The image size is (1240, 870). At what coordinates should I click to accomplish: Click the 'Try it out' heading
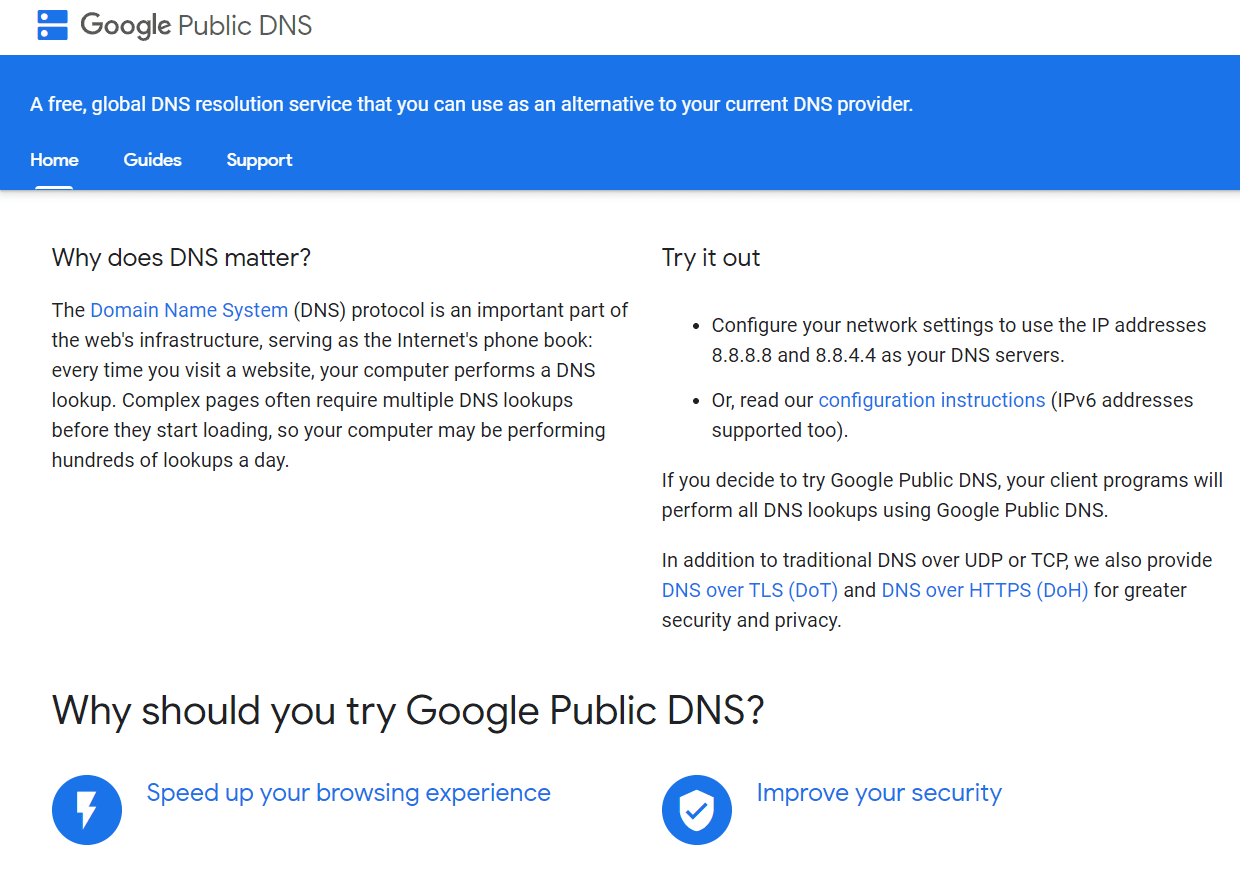[x=711, y=258]
